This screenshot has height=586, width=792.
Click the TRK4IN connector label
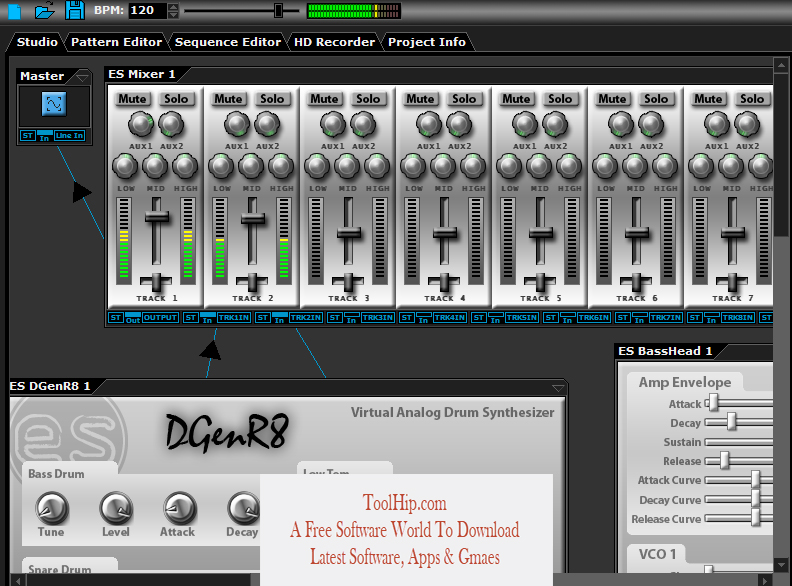point(450,317)
